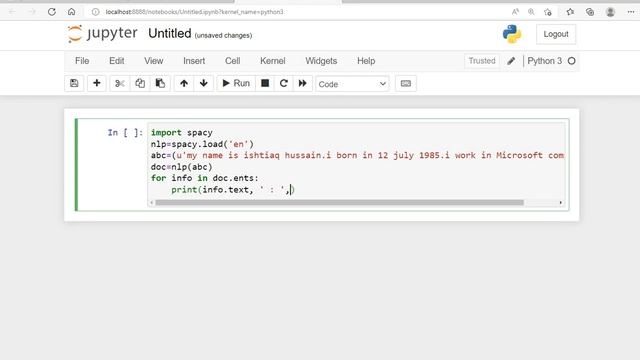Open the Widgets menu

coord(321,61)
